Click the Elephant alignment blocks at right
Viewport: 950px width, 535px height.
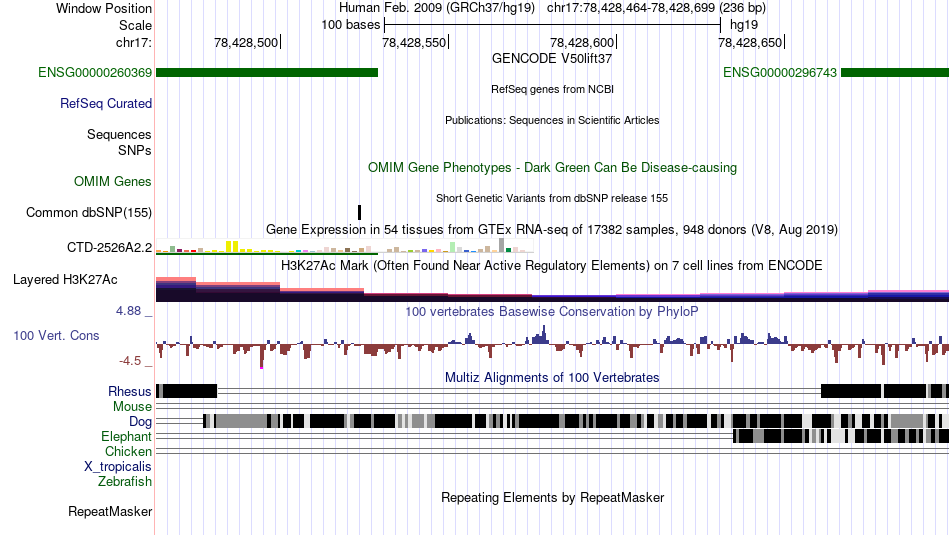(x=841, y=436)
